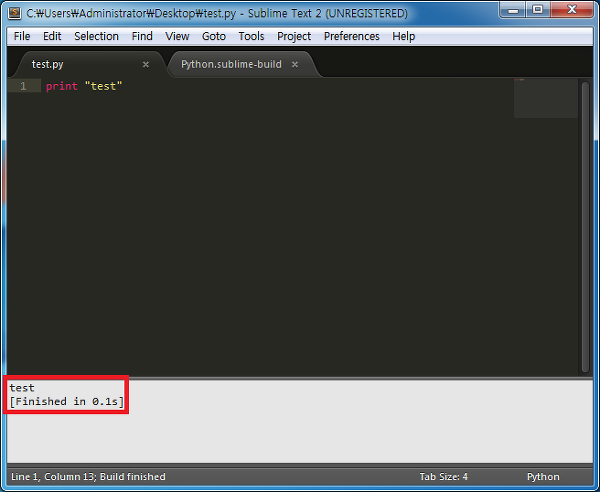Screen dimensions: 600x492
Task: Open the Project menu
Action: click(294, 36)
